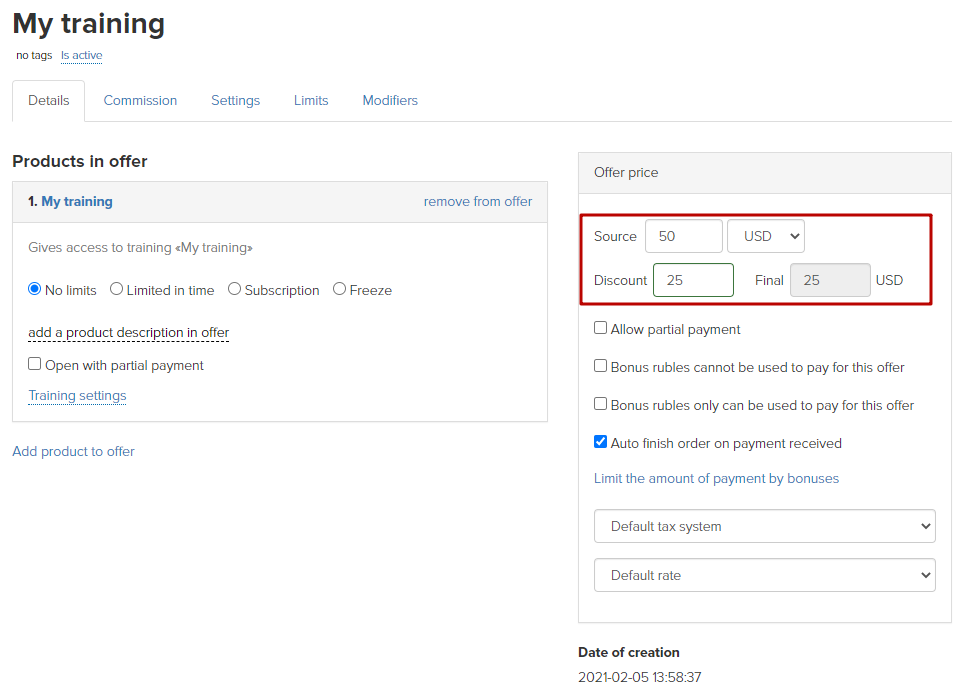
Task: Open the Settings tab
Action: pyautogui.click(x=235, y=100)
